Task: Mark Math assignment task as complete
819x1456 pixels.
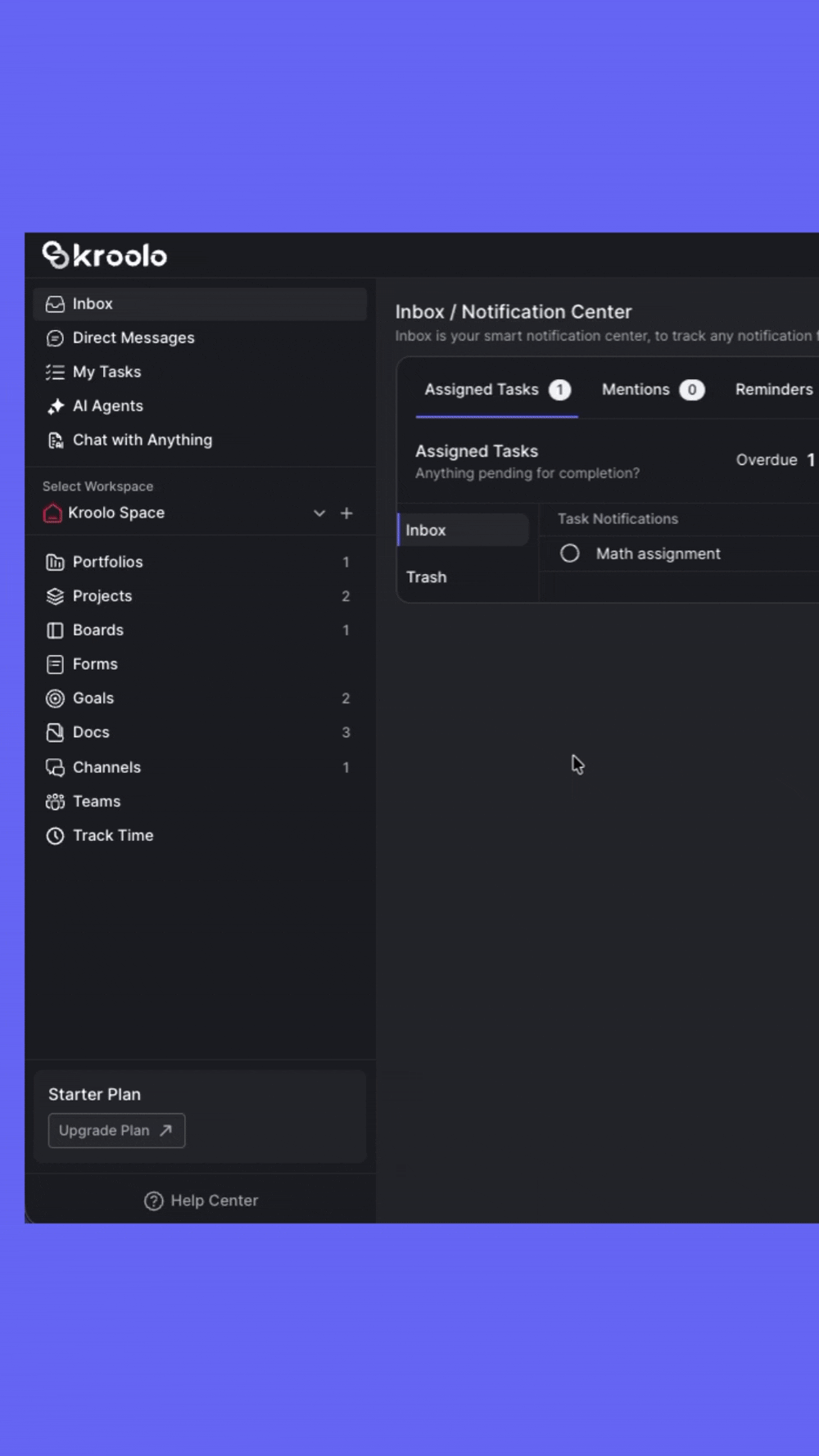Action: (569, 554)
